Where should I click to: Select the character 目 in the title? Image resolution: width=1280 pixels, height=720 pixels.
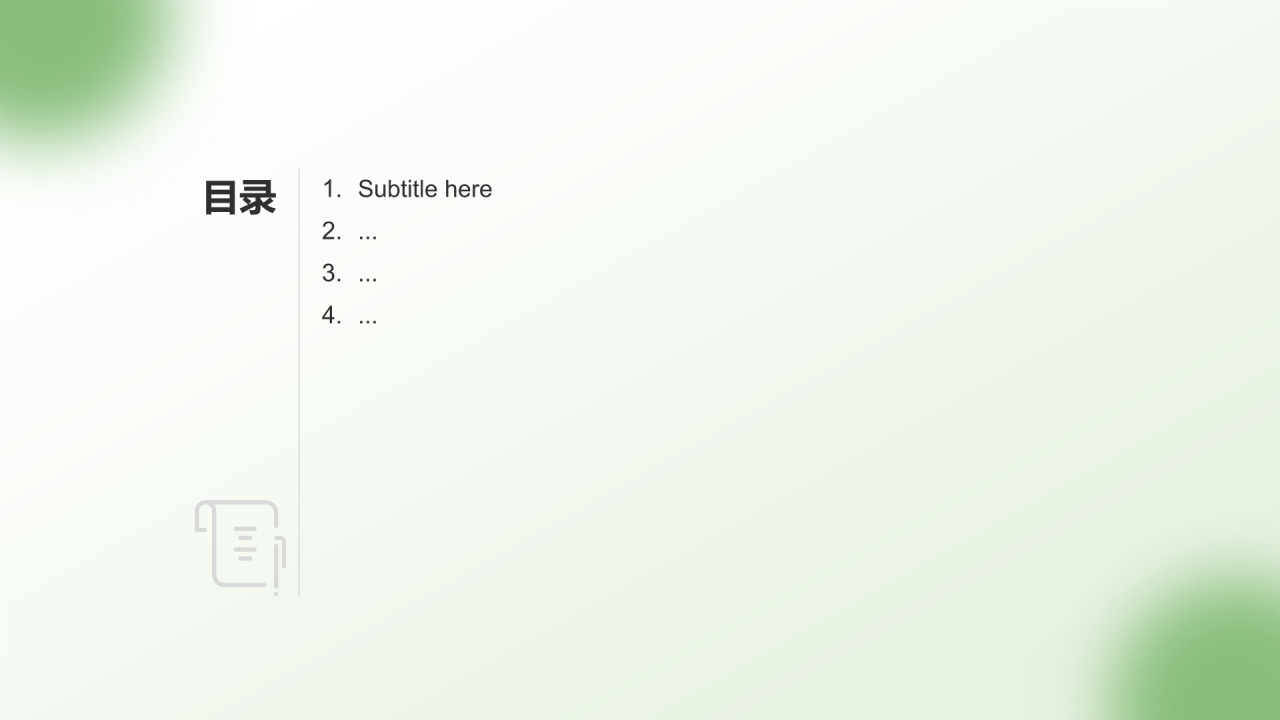click(x=221, y=198)
